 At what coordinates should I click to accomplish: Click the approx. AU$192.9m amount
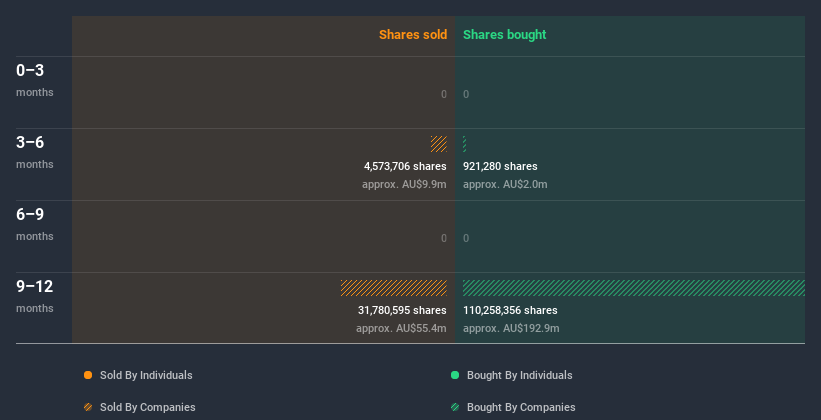point(511,328)
